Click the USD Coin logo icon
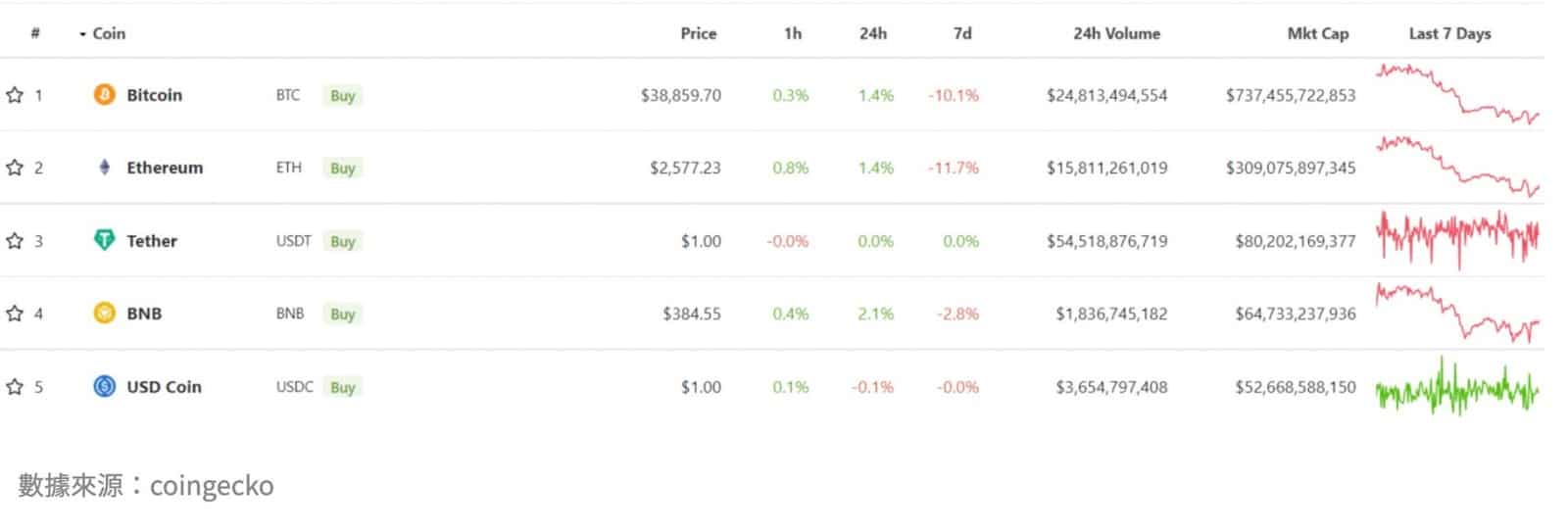Image resolution: width=1568 pixels, height=532 pixels. [104, 387]
